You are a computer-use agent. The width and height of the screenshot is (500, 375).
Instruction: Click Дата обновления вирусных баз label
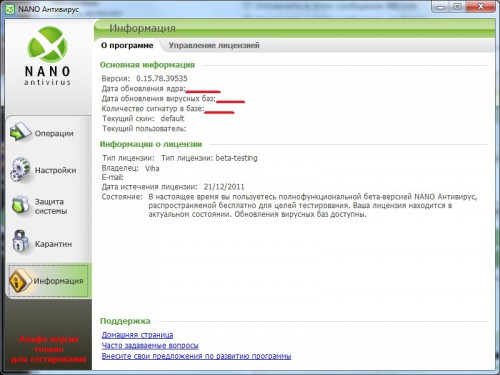click(159, 99)
